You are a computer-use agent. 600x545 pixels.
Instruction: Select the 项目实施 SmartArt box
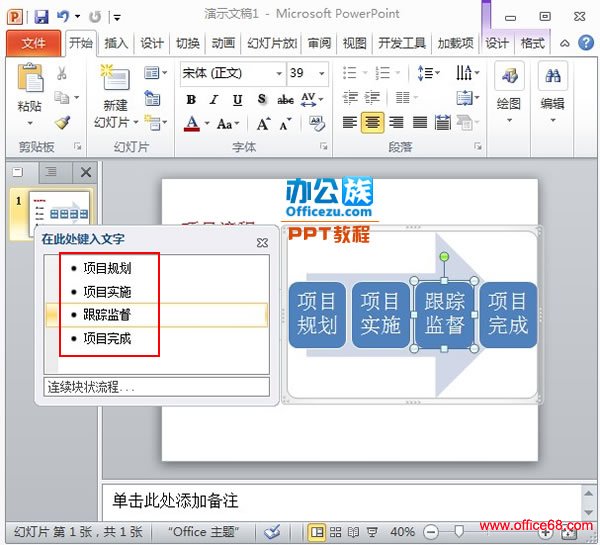(380, 315)
